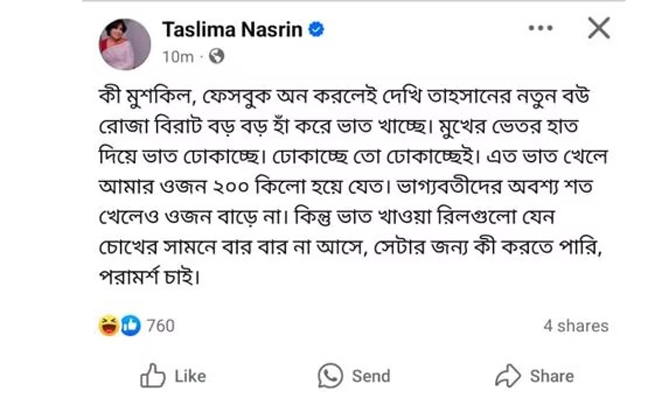648x398 pixels.
Task: View the 760 reactions list
Action: tap(160, 326)
